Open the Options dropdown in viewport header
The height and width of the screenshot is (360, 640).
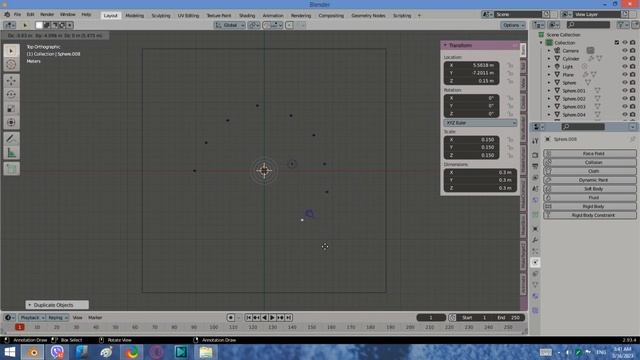point(513,25)
